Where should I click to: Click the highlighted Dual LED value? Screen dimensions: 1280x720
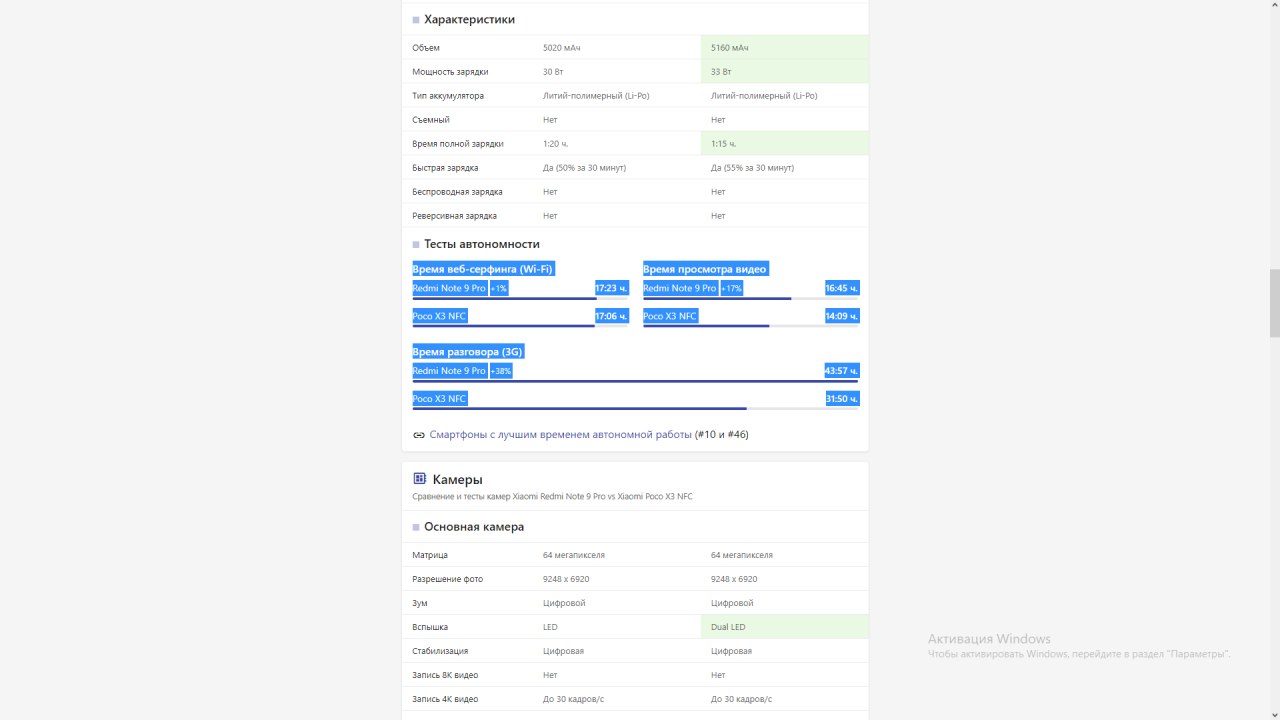coord(728,627)
